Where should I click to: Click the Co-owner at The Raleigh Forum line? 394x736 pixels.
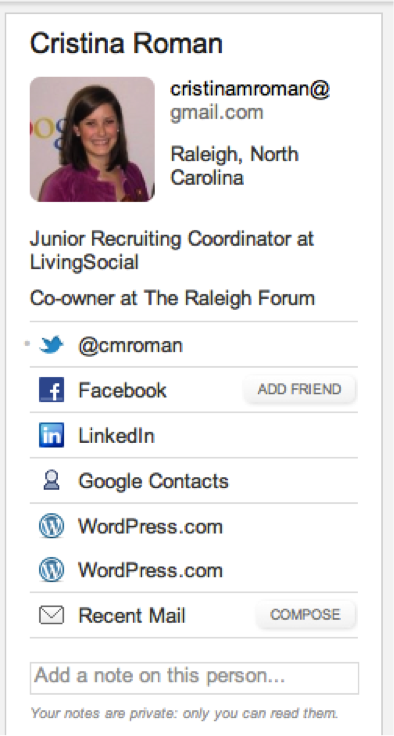(172, 298)
